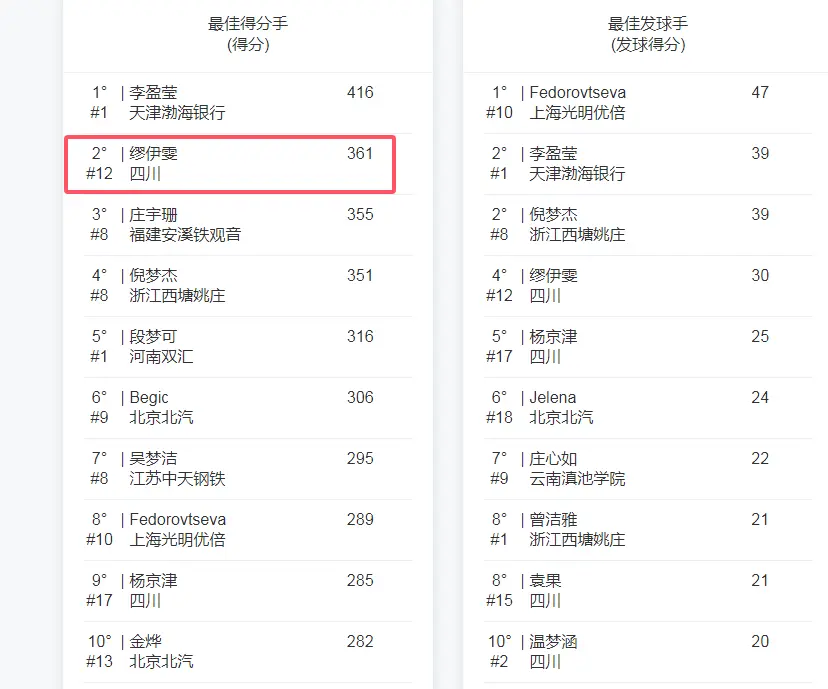Viewport: 828px width, 689px height.
Task: Click 金烨 from 北京北汽
Action: pos(146,642)
